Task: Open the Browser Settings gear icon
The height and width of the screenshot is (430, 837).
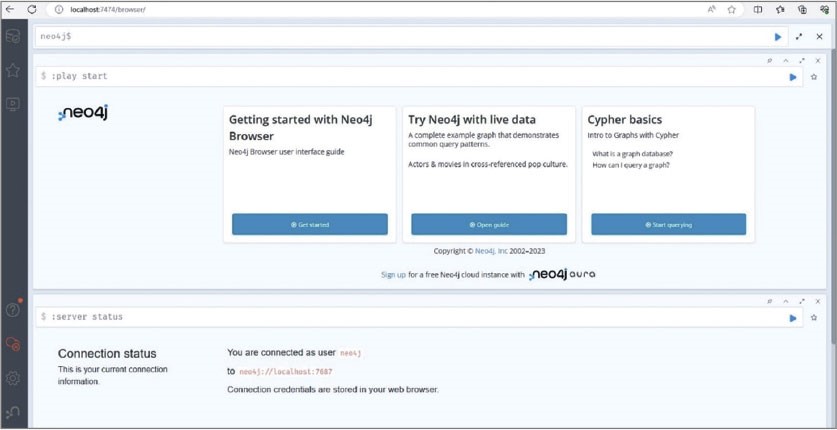Action: (13, 378)
